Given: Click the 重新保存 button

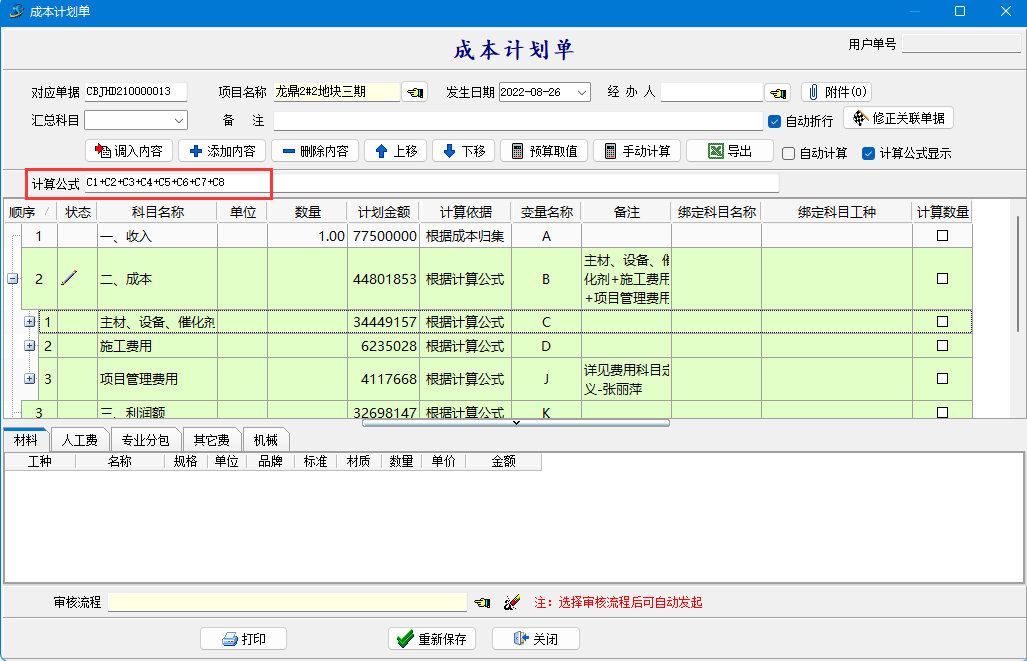Looking at the screenshot, I should [x=432, y=639].
